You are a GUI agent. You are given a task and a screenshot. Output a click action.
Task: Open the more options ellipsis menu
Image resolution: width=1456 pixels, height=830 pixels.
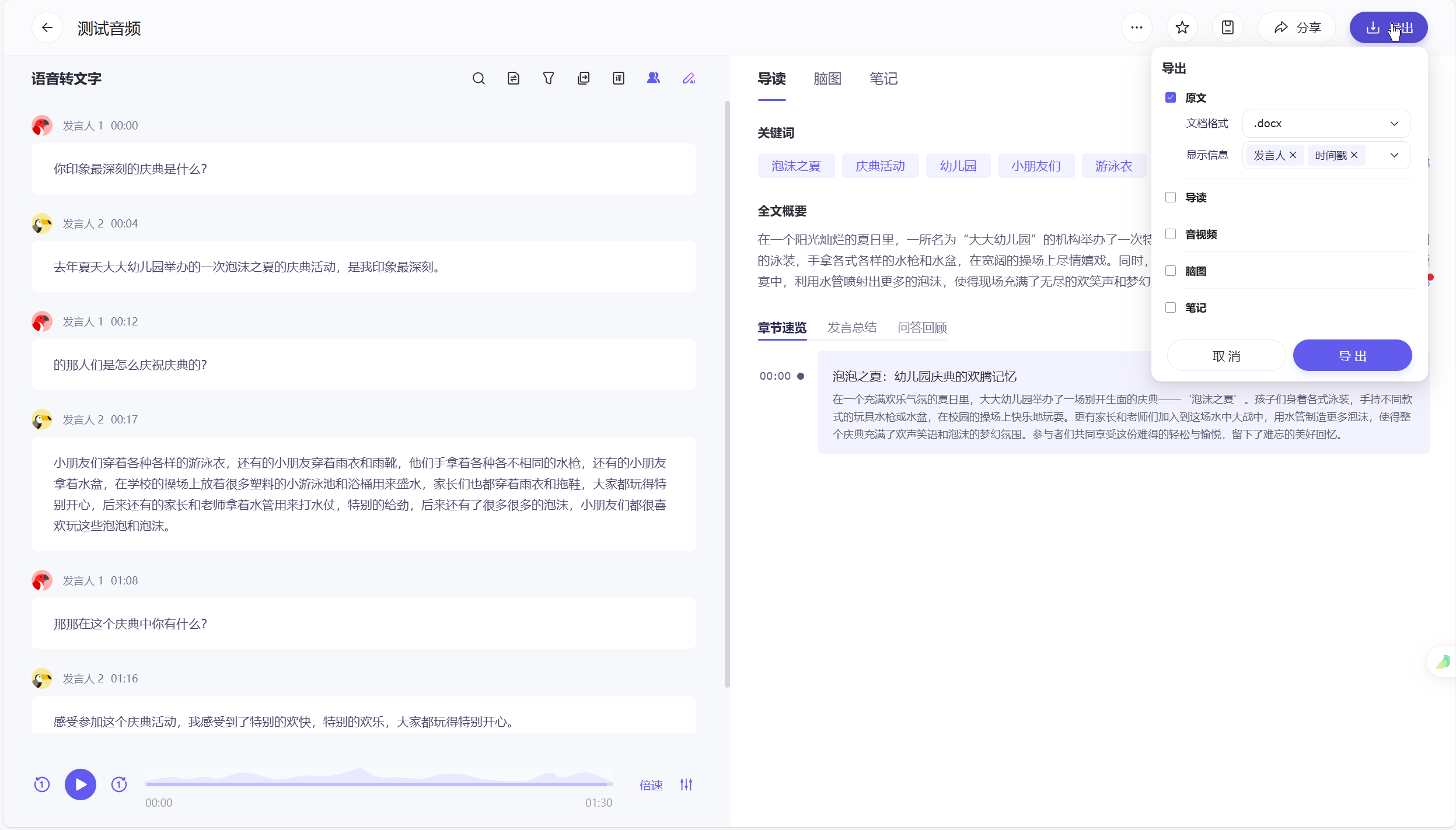[x=1137, y=27]
